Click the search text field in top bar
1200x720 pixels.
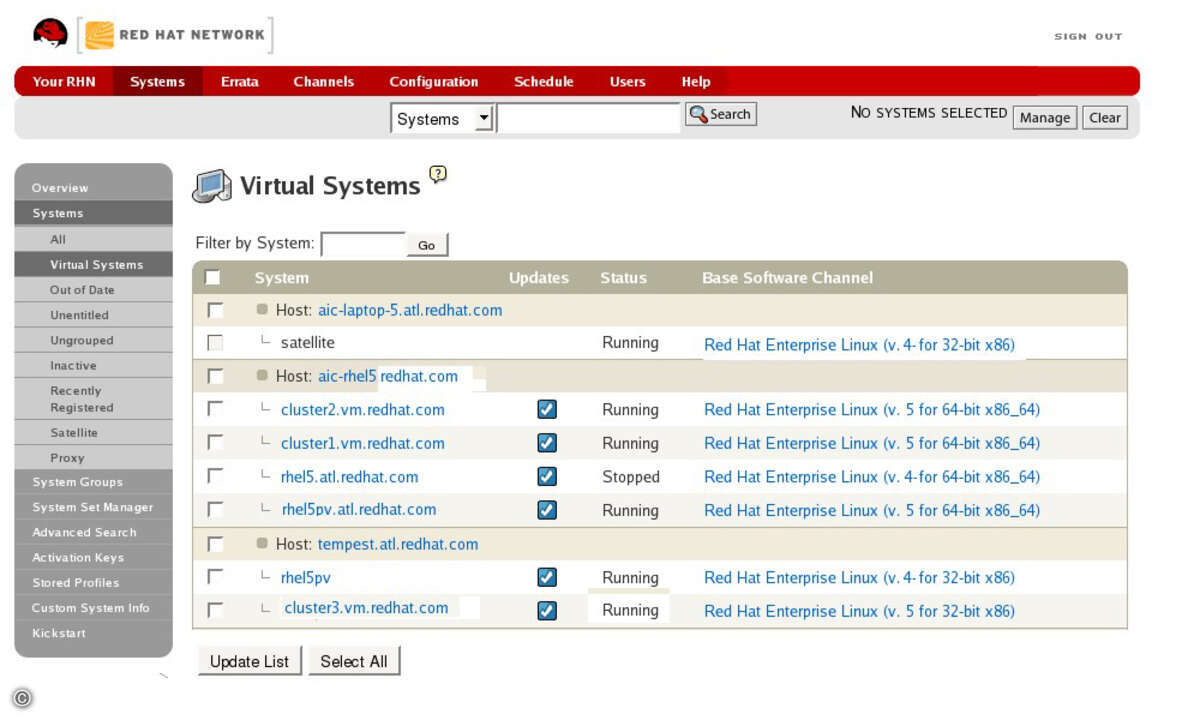[x=589, y=118]
